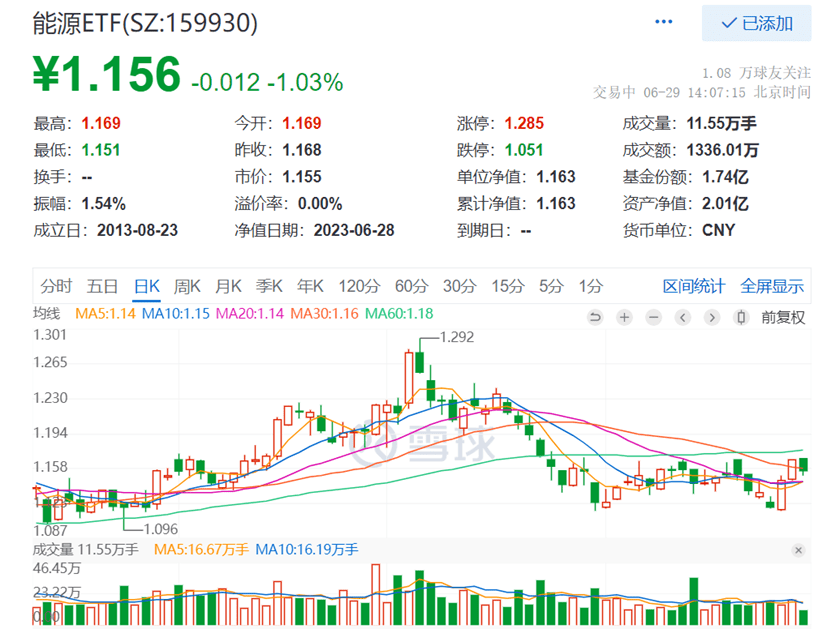
Task: Switch to the 5分 chart tab
Action: [551, 286]
